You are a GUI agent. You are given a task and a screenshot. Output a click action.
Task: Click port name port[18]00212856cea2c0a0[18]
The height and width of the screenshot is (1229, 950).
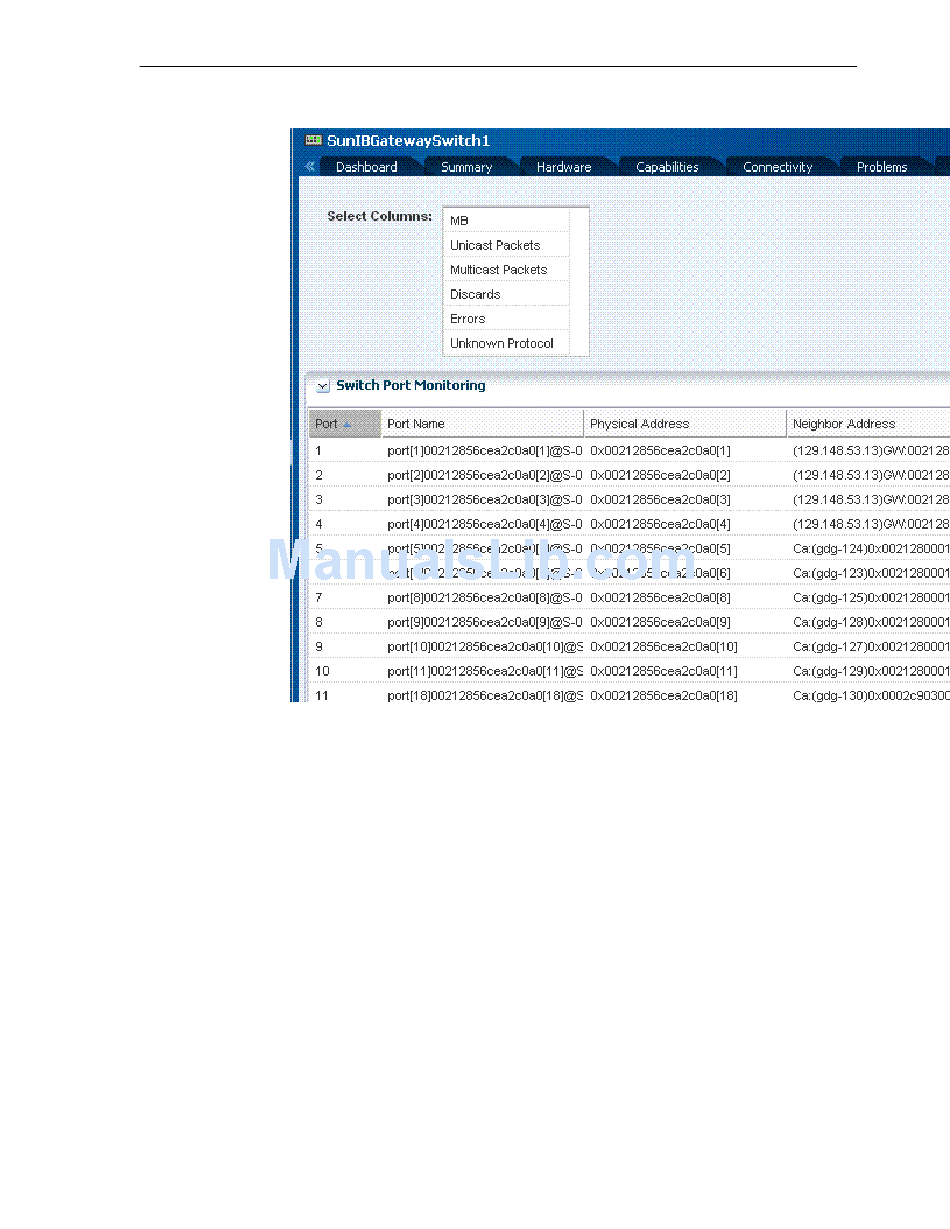[485, 695]
